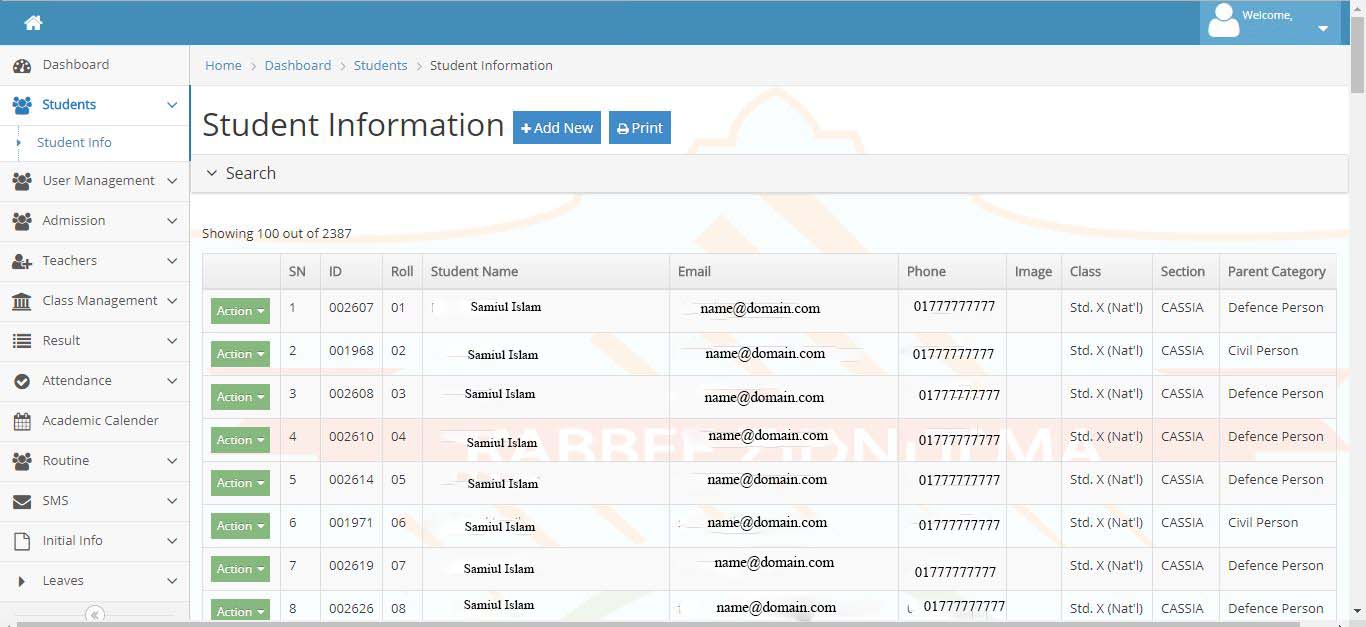
Task: Click the Attendance checkmark icon
Action: (22, 381)
